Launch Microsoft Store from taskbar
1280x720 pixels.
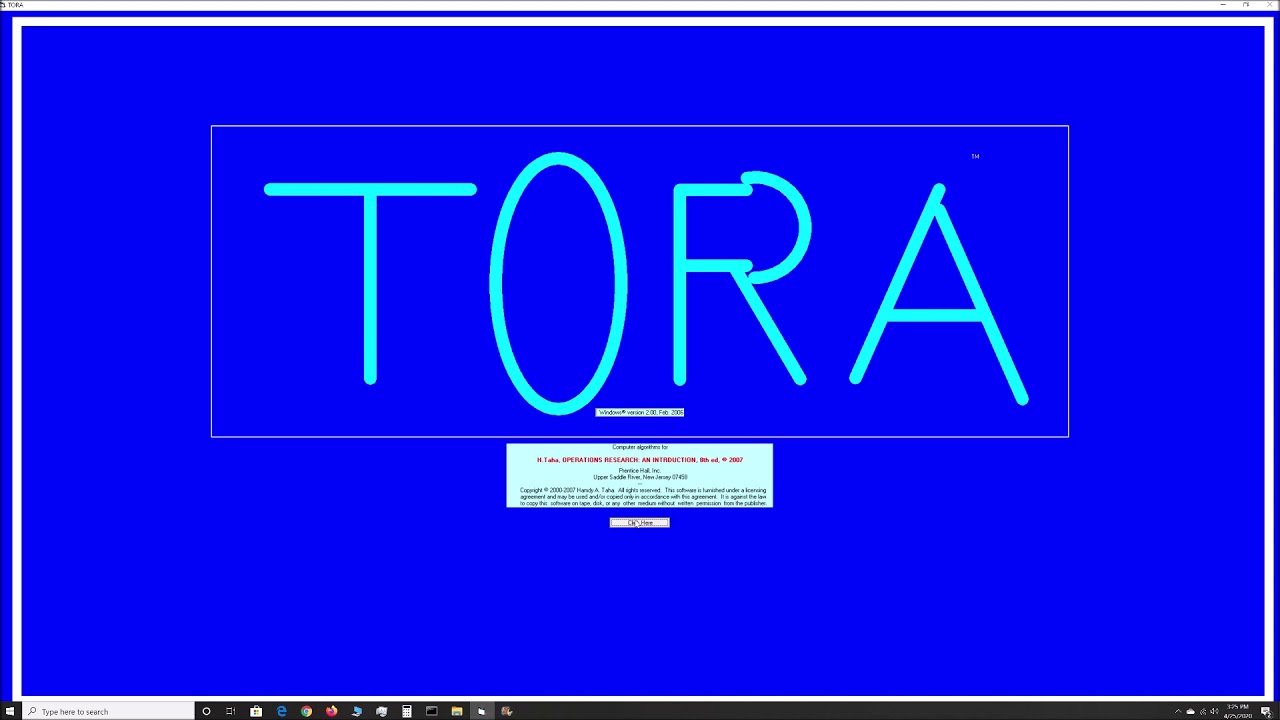(256, 711)
